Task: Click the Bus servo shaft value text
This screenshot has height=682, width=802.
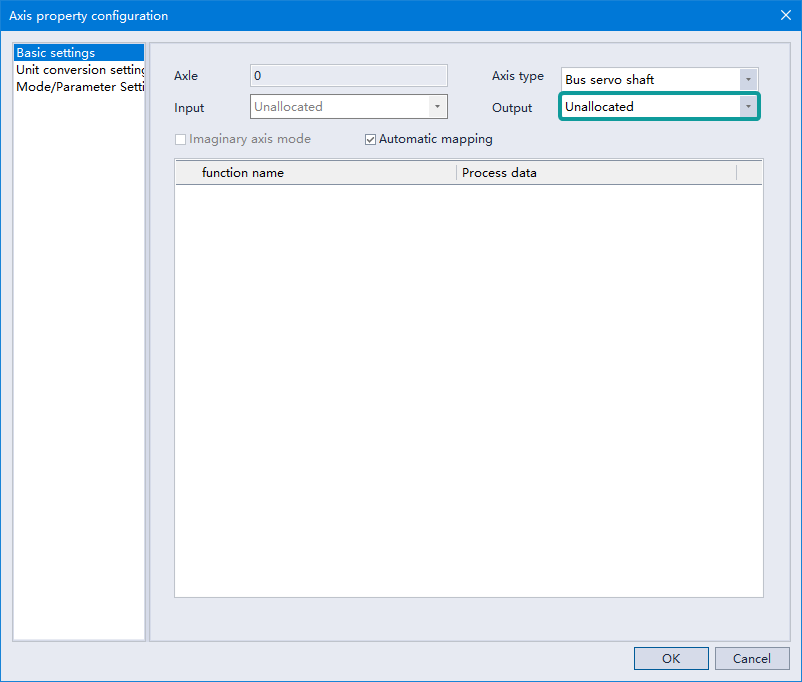Action: [x=609, y=80]
